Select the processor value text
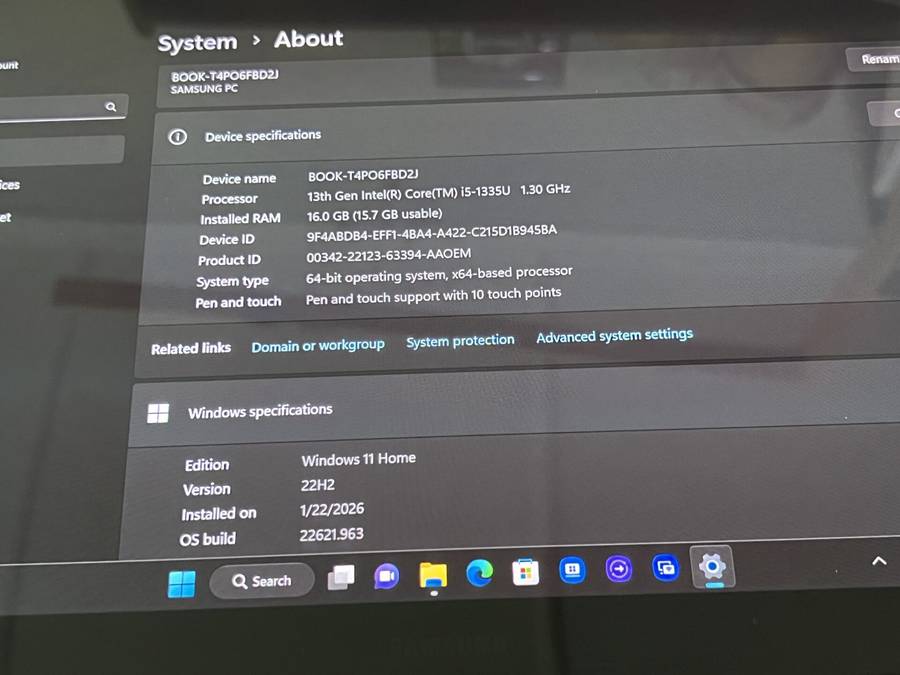Viewport: 900px width, 675px height. pos(439,192)
